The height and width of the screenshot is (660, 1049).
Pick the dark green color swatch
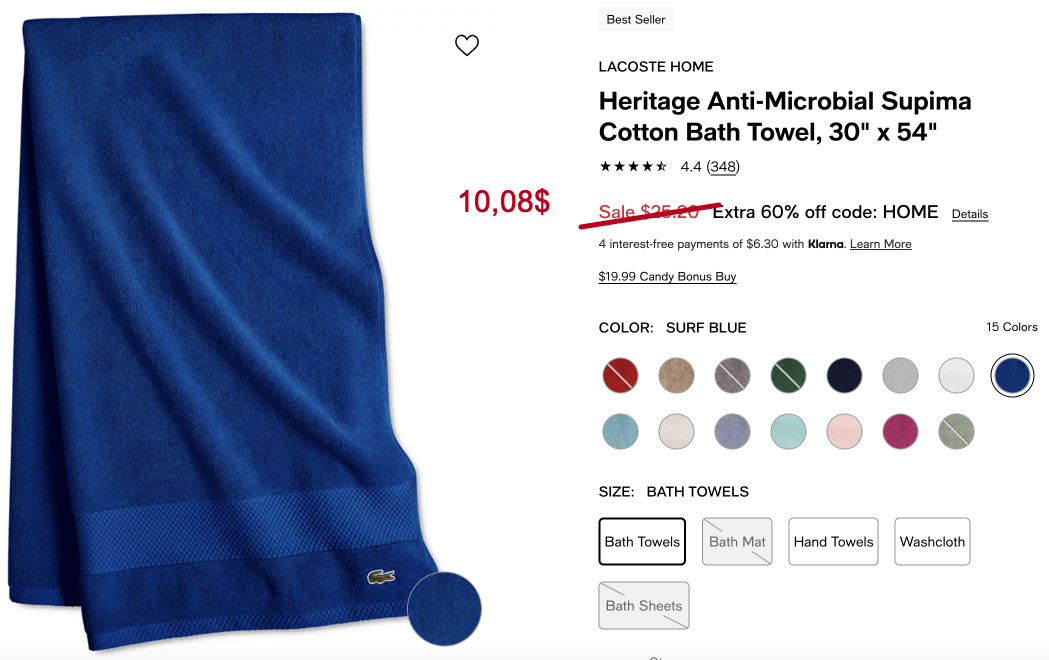(788, 376)
